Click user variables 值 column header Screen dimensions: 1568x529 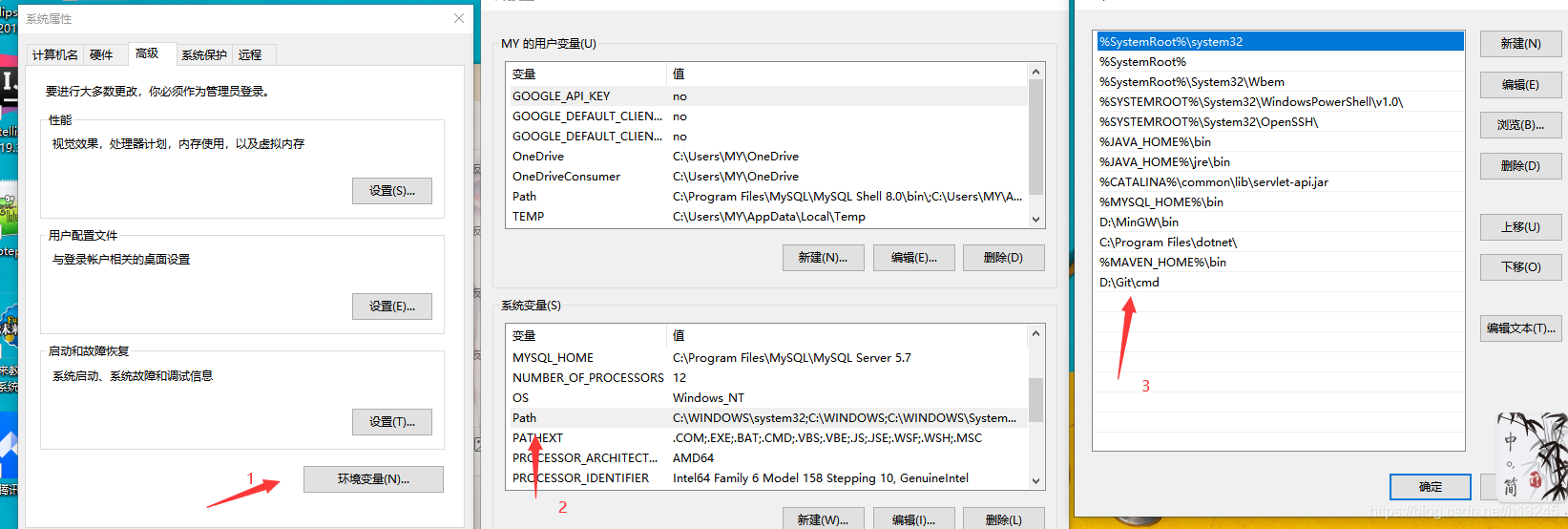pyautogui.click(x=847, y=74)
